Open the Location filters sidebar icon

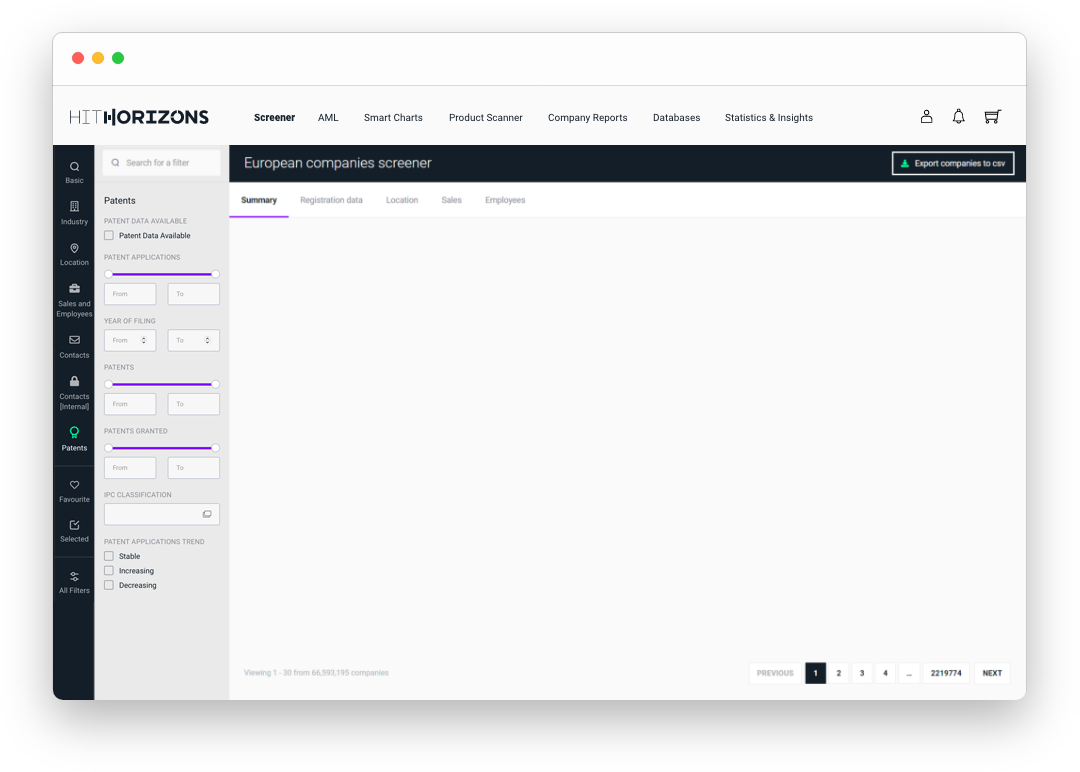point(74,254)
